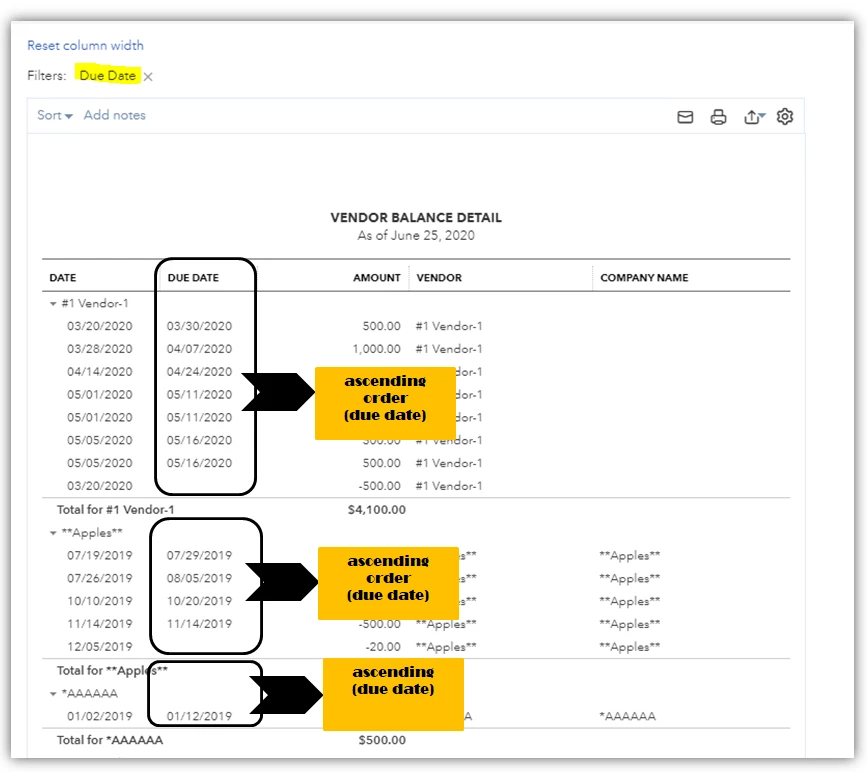Click the 08/05/2019 due date cell
Screen dimensions: 867x772
point(199,578)
